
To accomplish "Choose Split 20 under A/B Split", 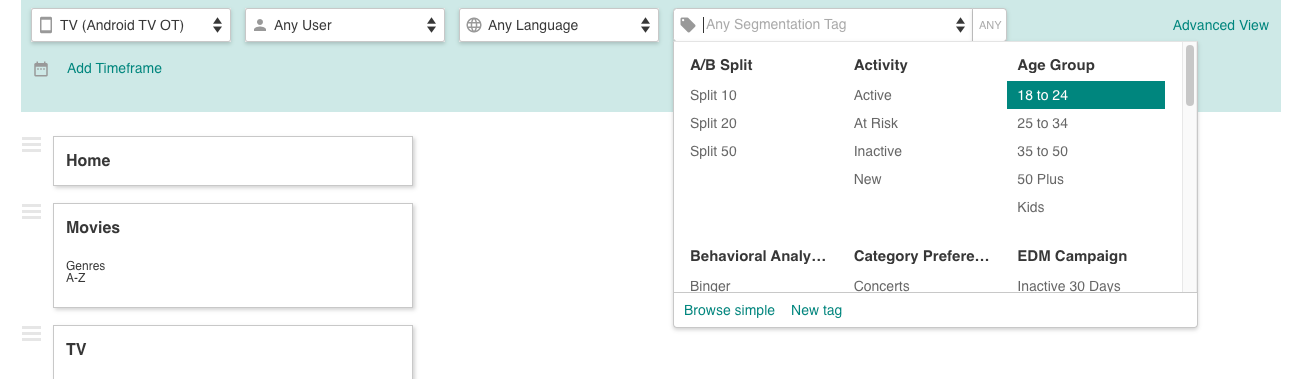I will 713,123.
